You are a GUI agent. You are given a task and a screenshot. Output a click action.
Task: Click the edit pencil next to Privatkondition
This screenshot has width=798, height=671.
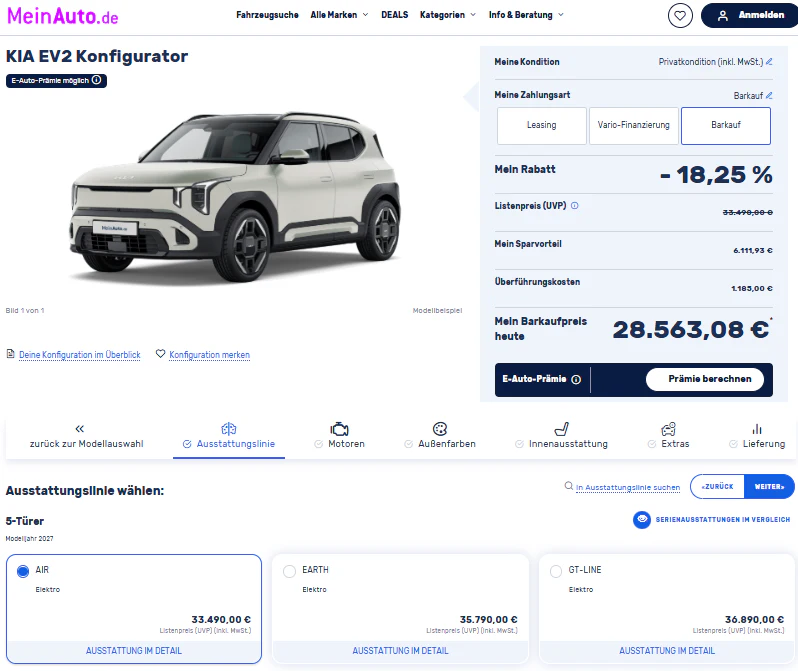click(769, 62)
